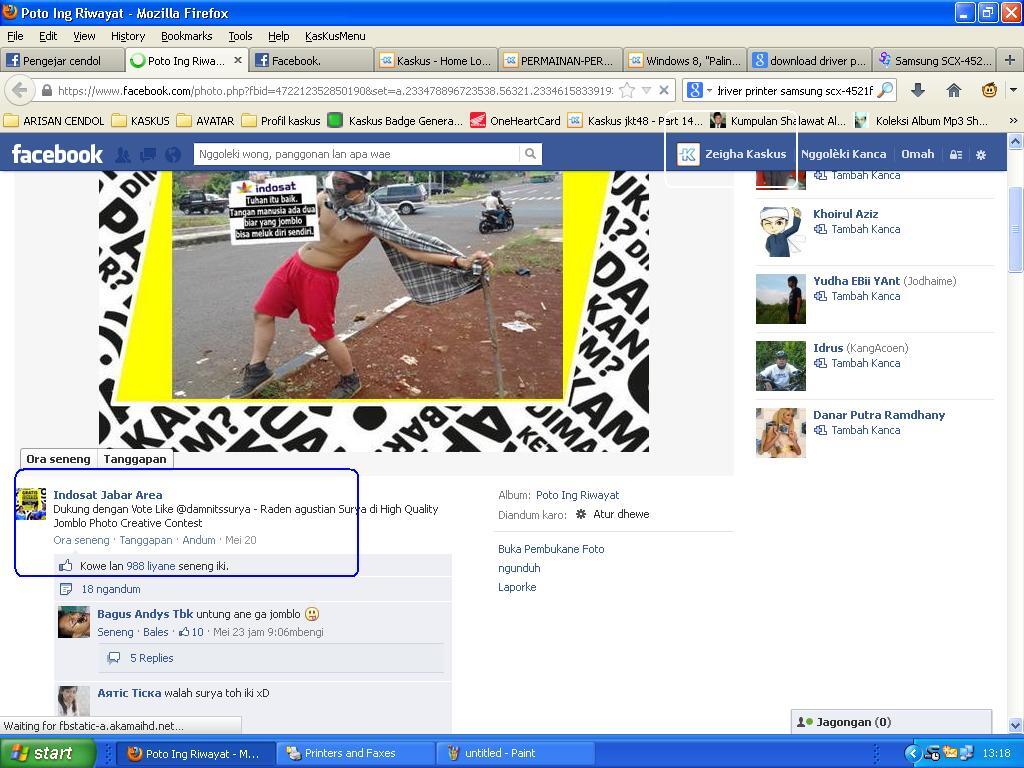Open Jagongan chat bar
This screenshot has height=768, width=1024.
pyautogui.click(x=891, y=722)
